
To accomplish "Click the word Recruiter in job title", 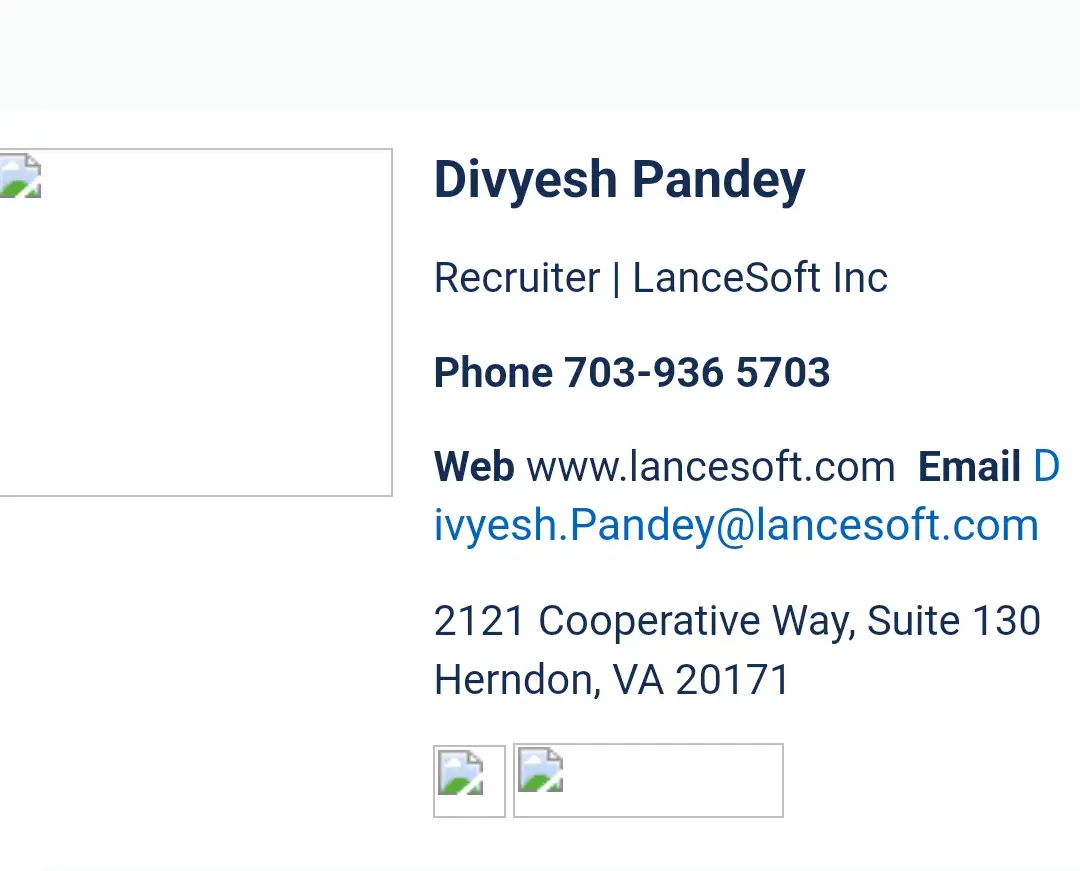I will click(x=517, y=278).
